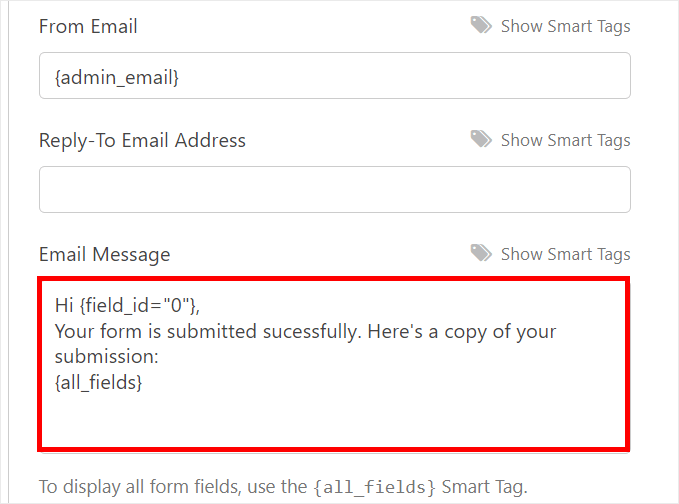Click the tag icon beside From Email

click(x=481, y=26)
